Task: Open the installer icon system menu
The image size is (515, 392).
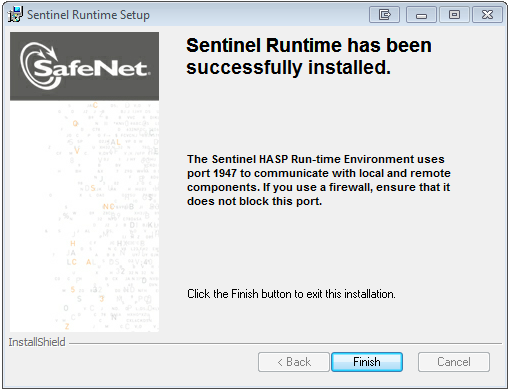Action: [x=15, y=14]
